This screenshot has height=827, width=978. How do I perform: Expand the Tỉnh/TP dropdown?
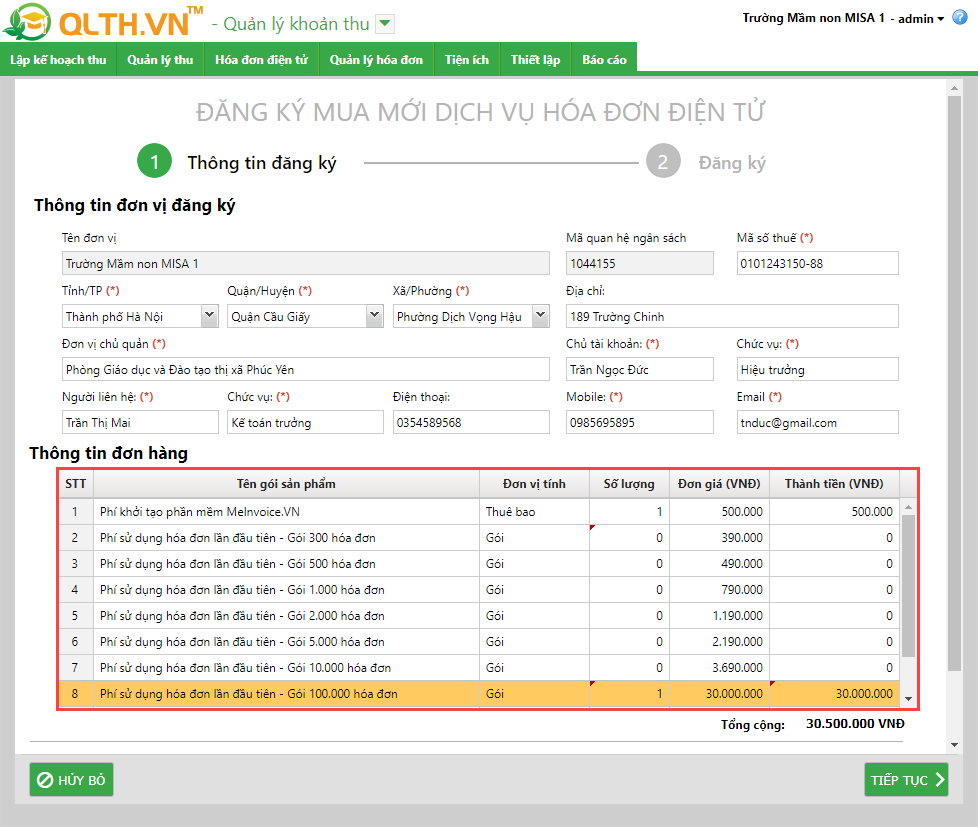tap(210, 316)
